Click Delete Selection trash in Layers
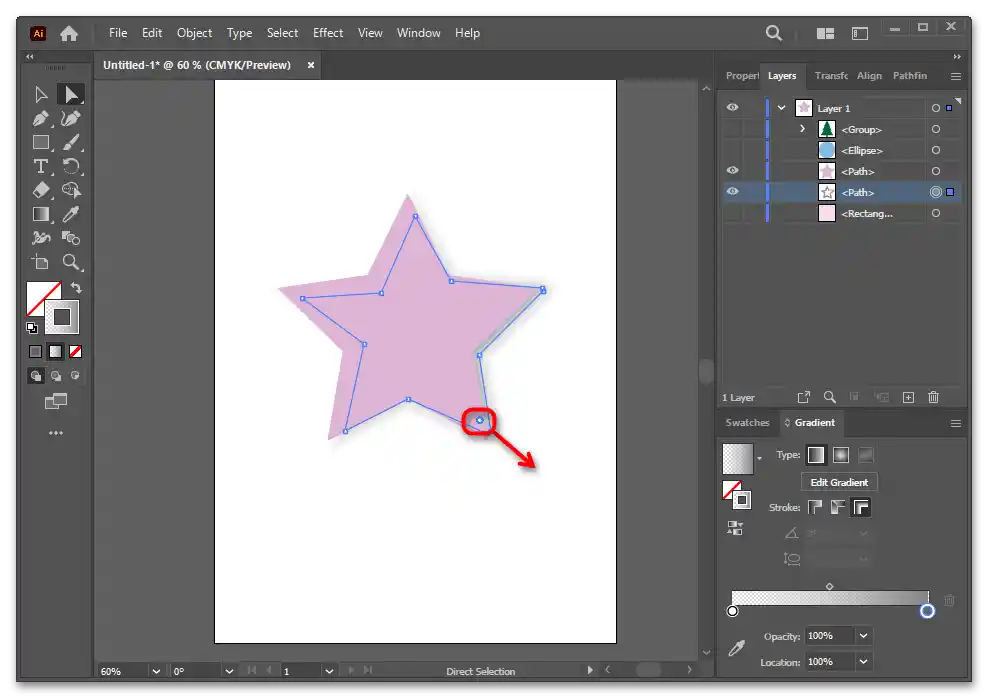Viewport: 988px width, 698px height. (933, 397)
